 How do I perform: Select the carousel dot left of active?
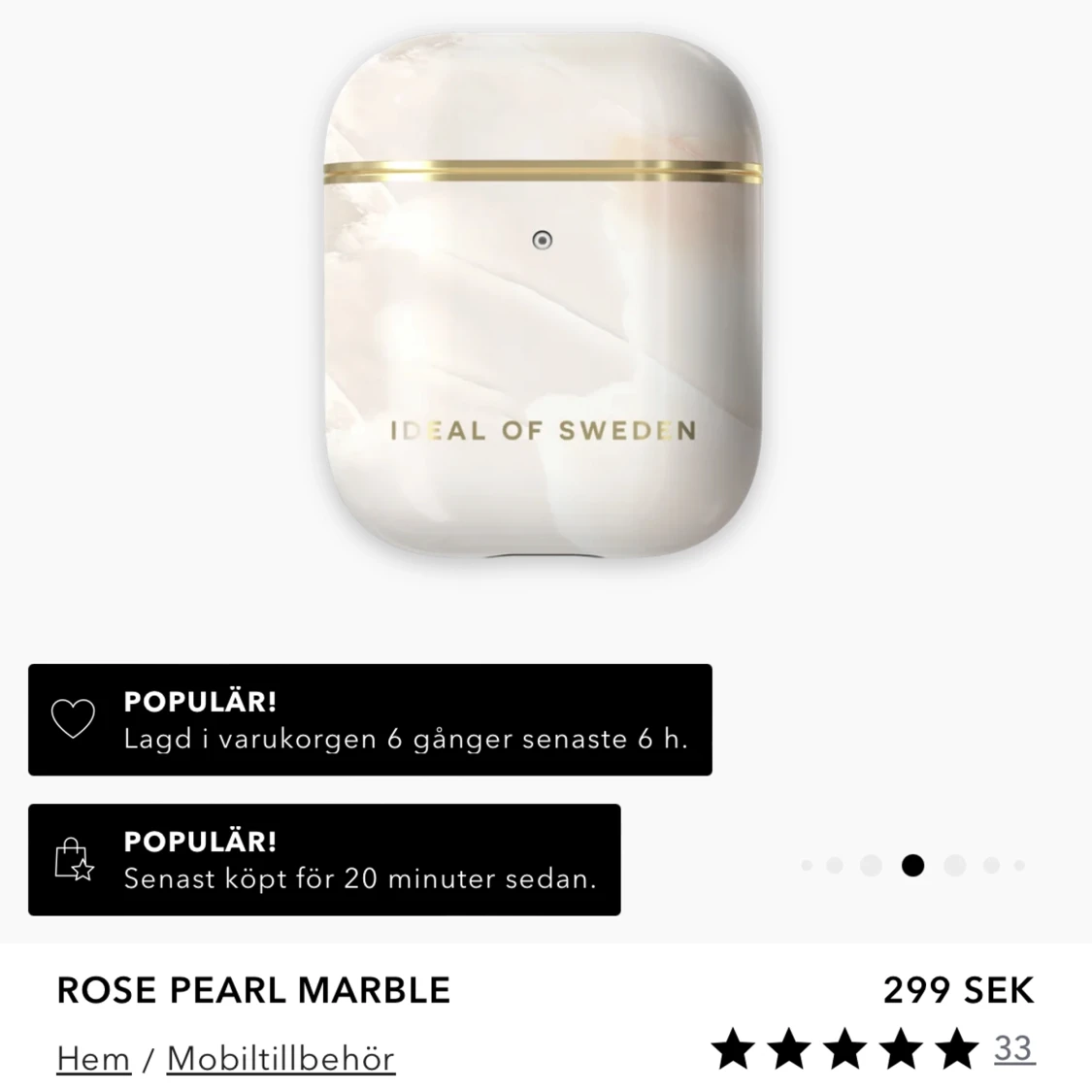(x=872, y=866)
